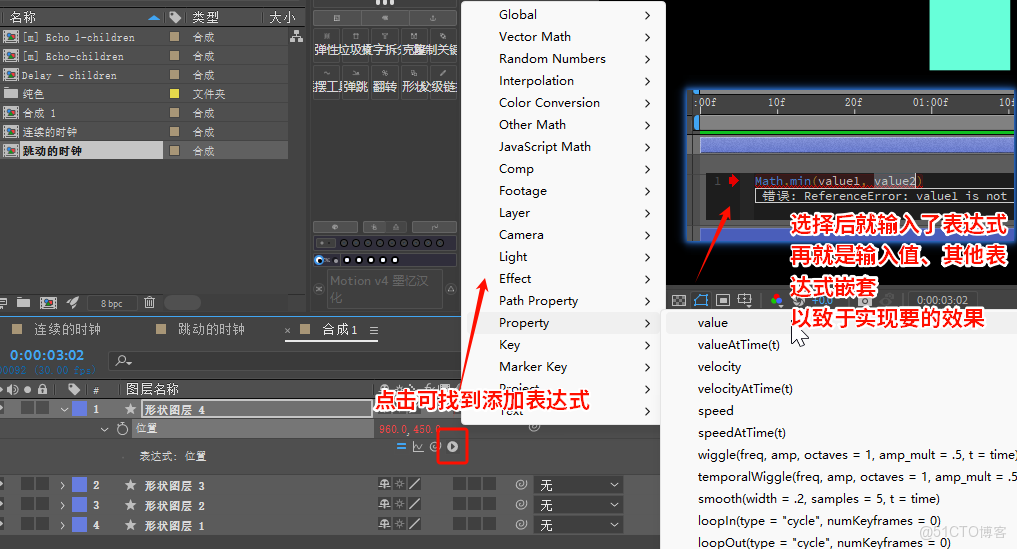Click the star icon of 形状图层 4
This screenshot has height=549, width=1017.
[130, 409]
